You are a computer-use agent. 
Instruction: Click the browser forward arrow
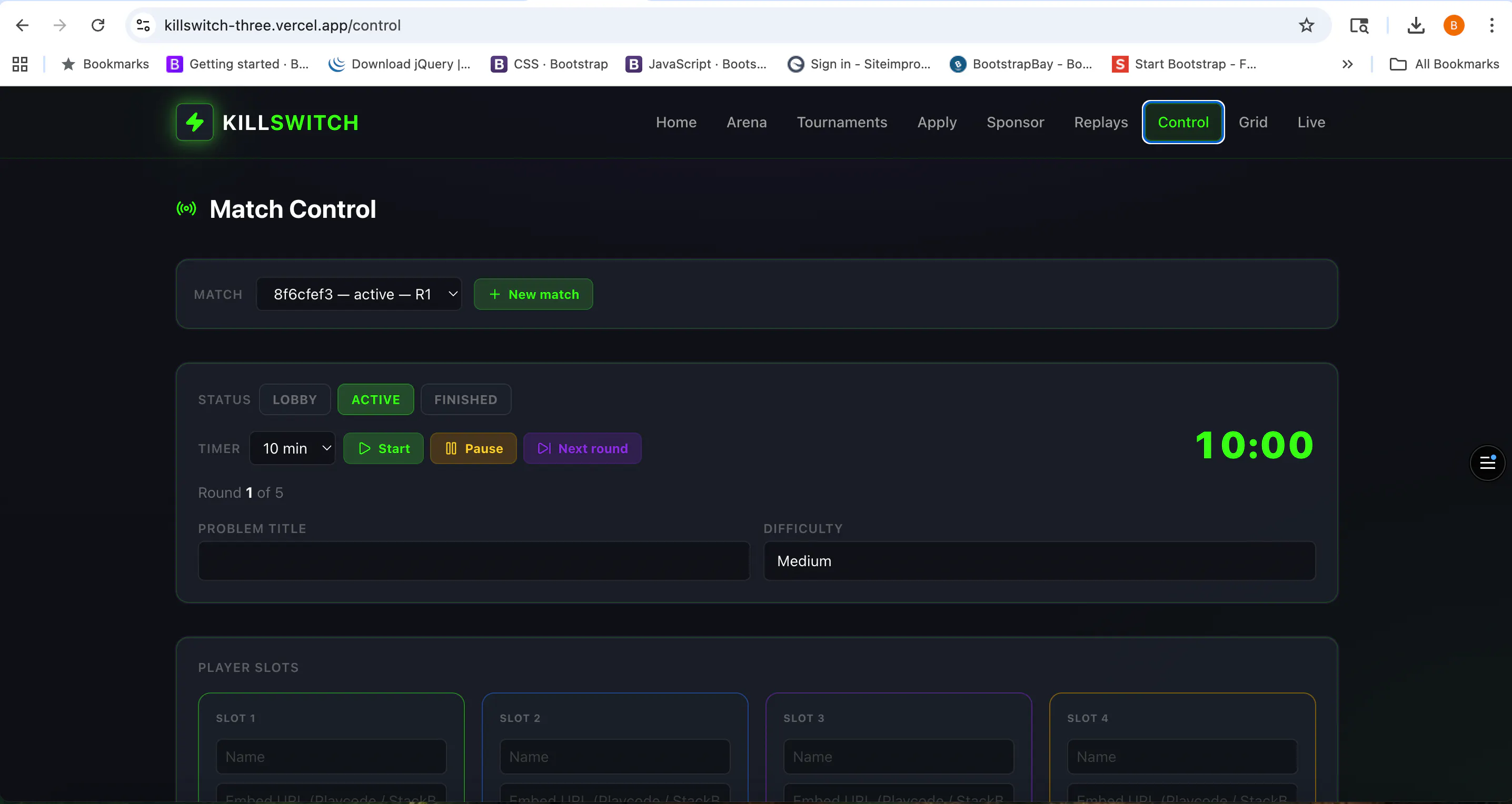(x=59, y=25)
